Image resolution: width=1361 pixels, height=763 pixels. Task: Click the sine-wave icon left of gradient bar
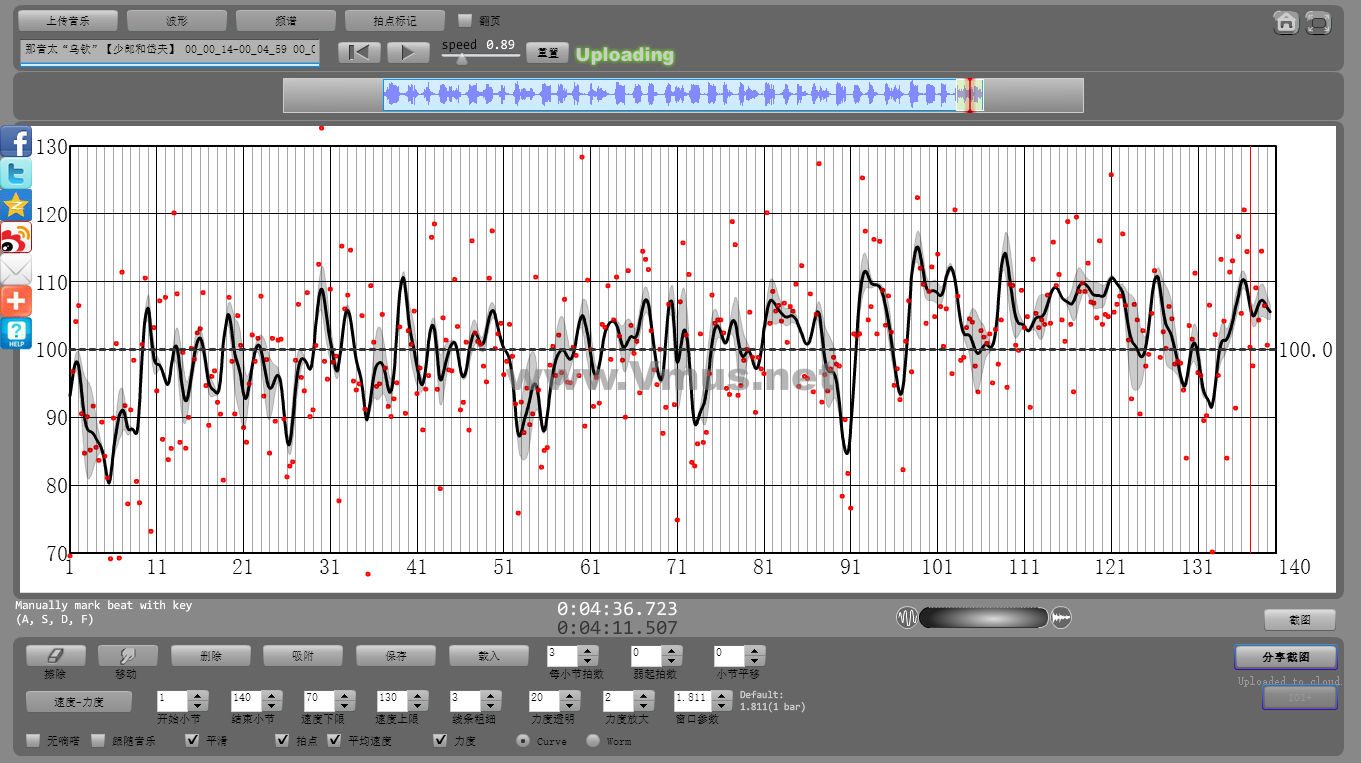pyautogui.click(x=907, y=618)
